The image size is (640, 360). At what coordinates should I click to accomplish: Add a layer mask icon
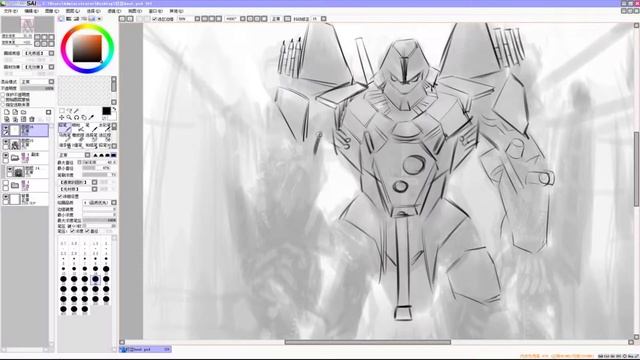point(49,112)
